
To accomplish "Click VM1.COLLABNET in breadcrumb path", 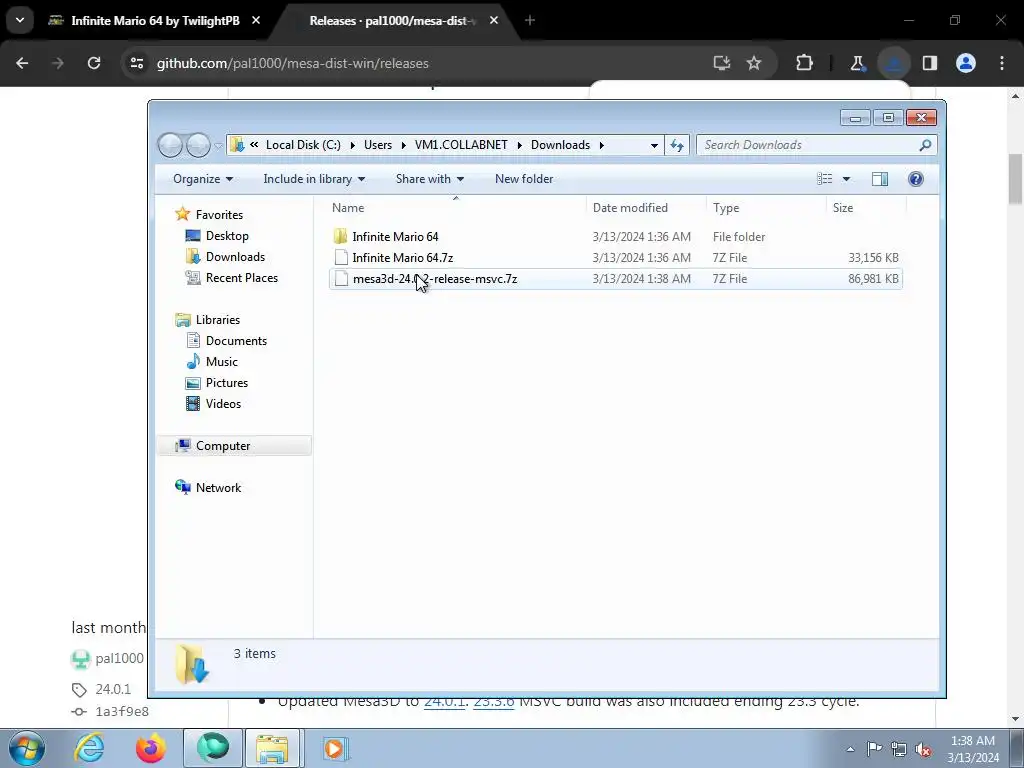I will pyautogui.click(x=461, y=145).
